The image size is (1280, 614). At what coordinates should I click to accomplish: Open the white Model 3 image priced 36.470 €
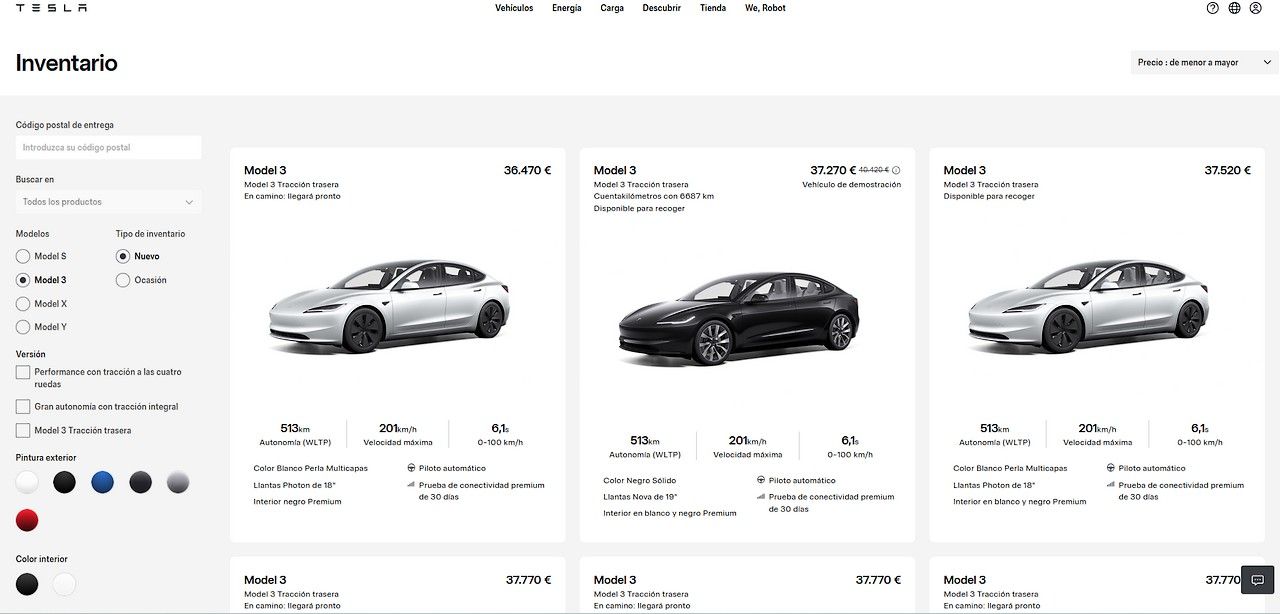(x=391, y=307)
